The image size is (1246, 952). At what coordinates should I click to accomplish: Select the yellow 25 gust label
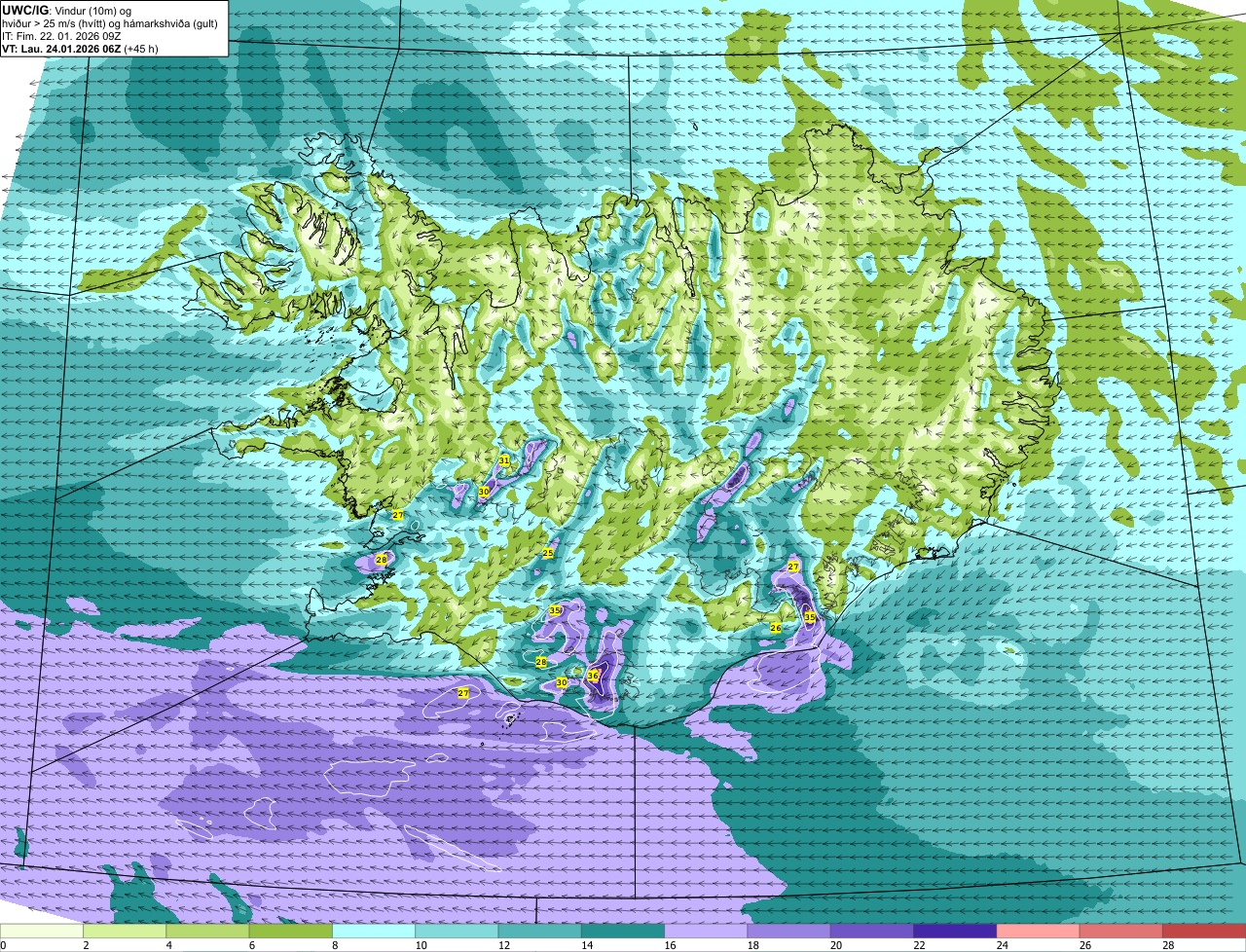[x=548, y=553]
